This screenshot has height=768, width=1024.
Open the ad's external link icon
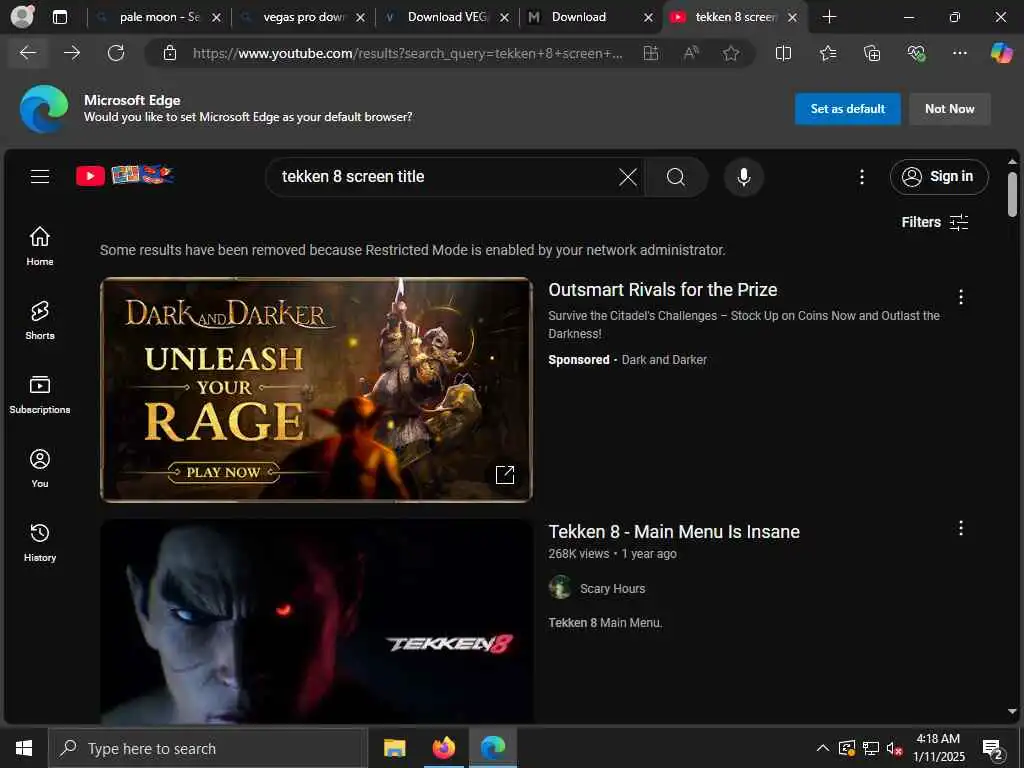505,475
